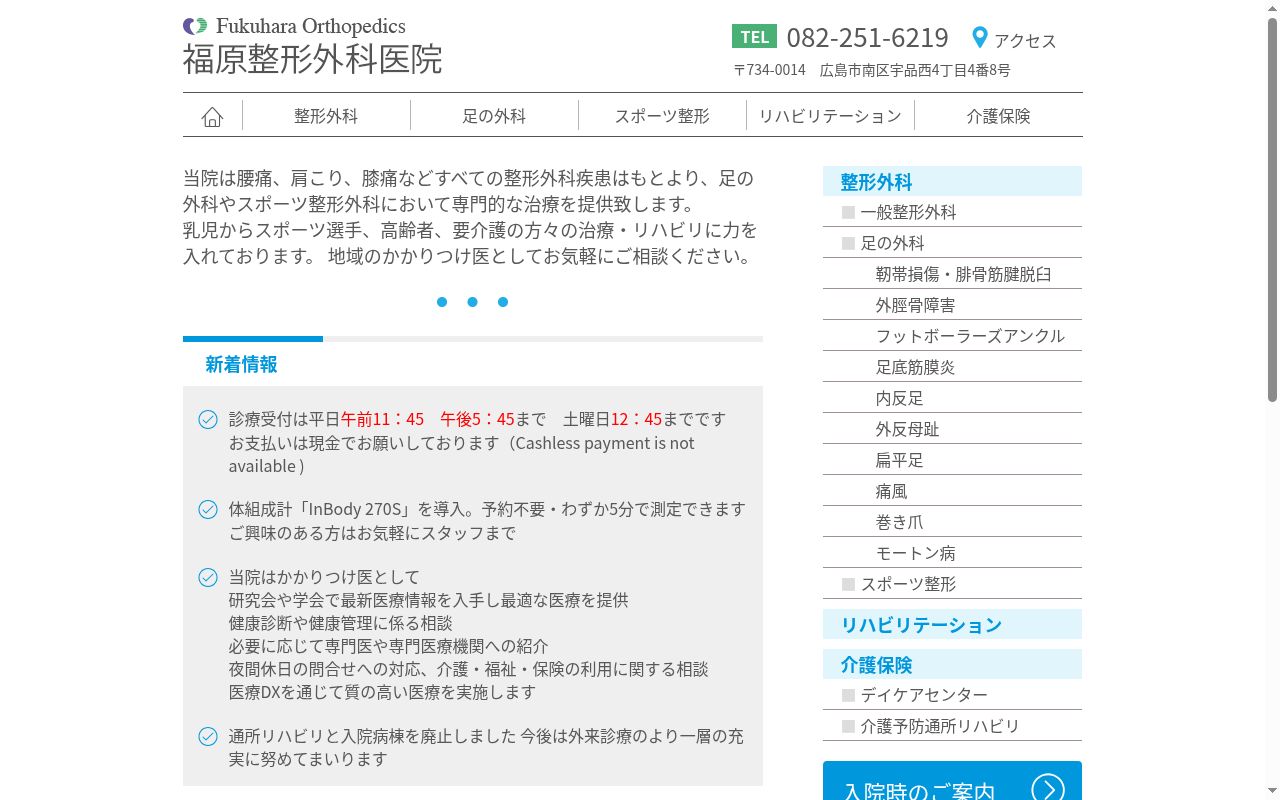Click check icon beside 通所リハビリ news item
The image size is (1280, 800).
click(x=208, y=736)
